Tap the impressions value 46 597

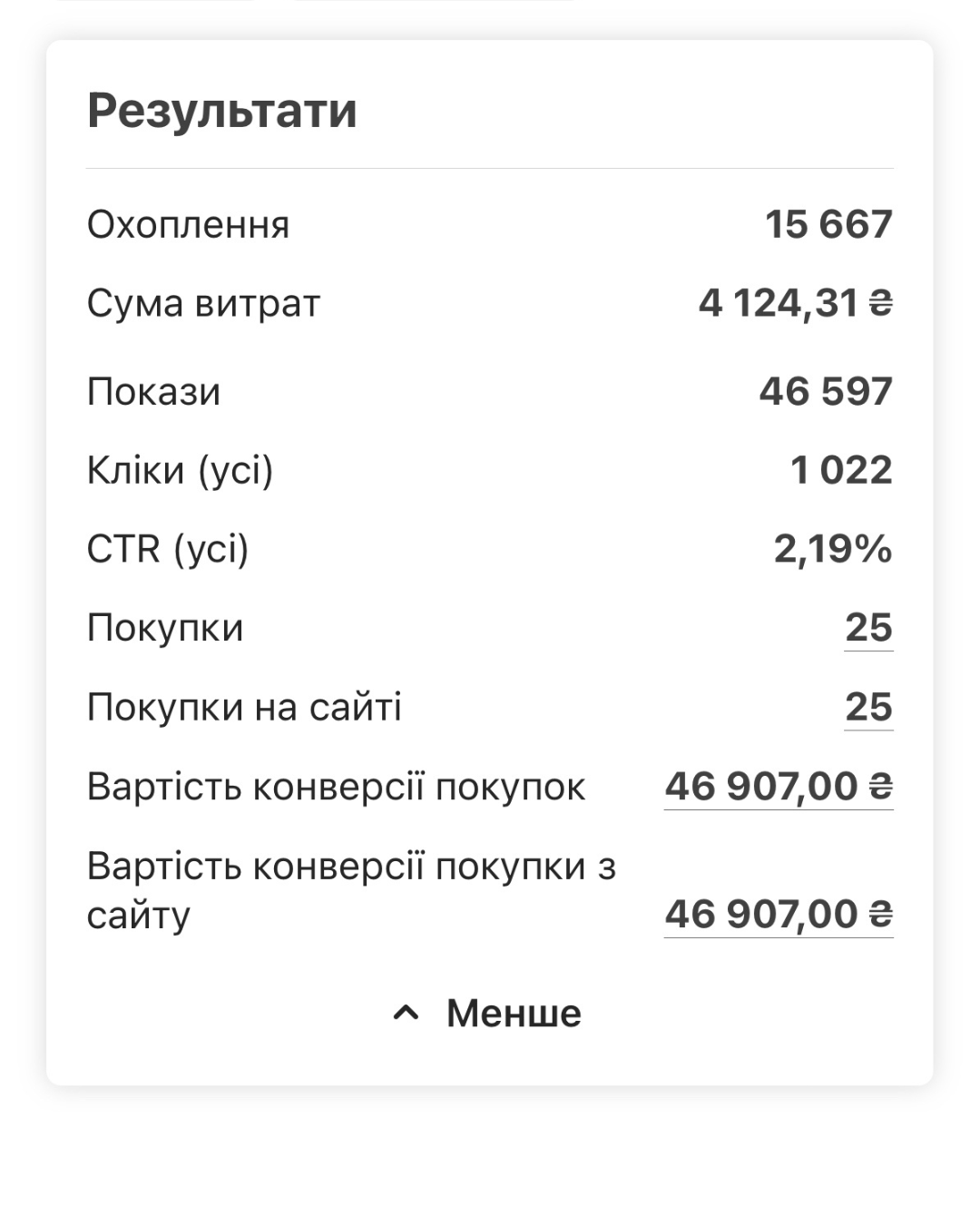pyautogui.click(x=827, y=392)
